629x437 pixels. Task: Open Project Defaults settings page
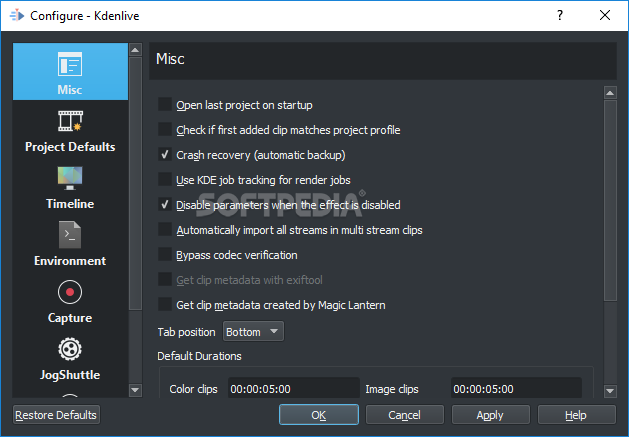[70, 131]
